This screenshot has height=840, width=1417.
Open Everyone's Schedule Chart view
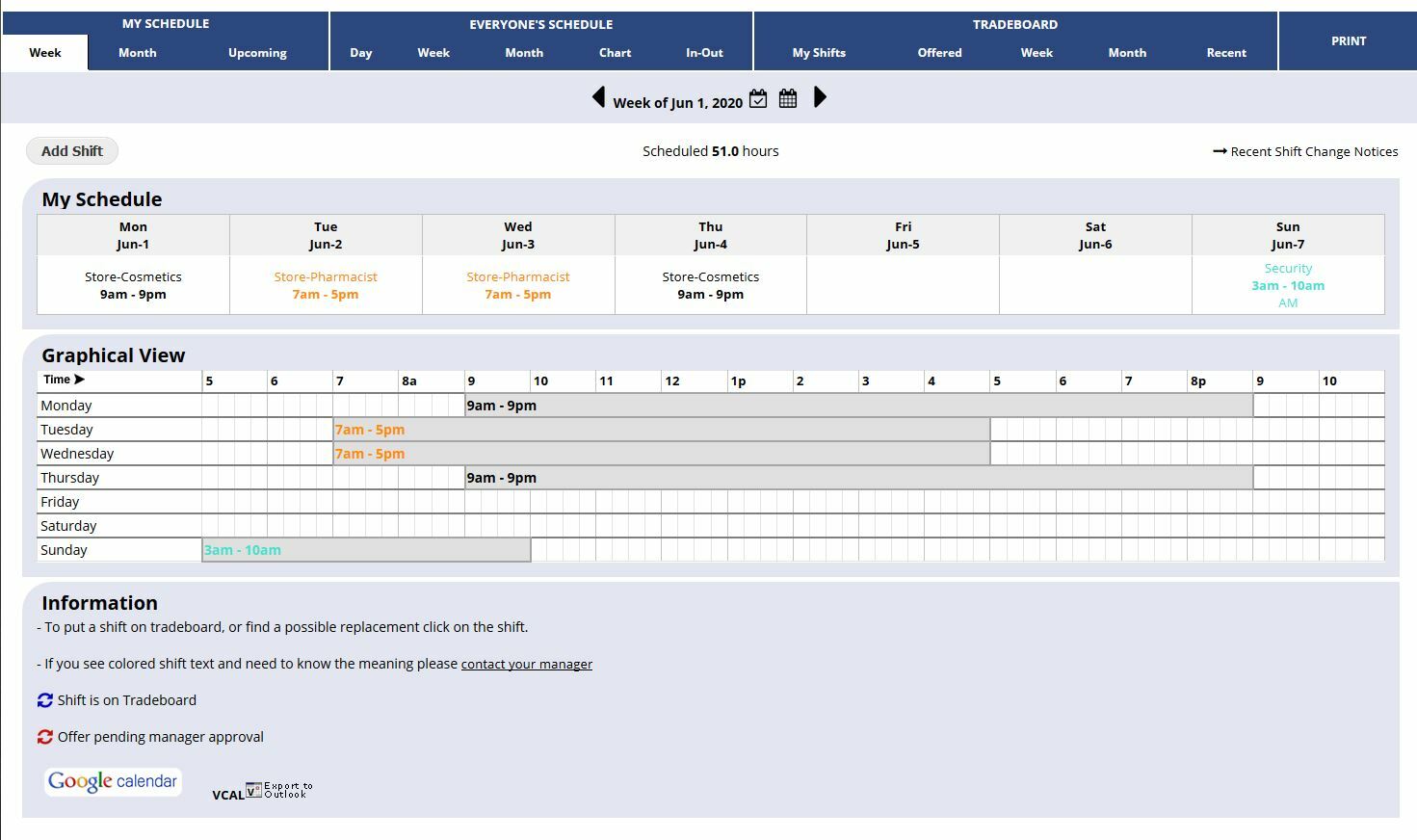pos(615,53)
